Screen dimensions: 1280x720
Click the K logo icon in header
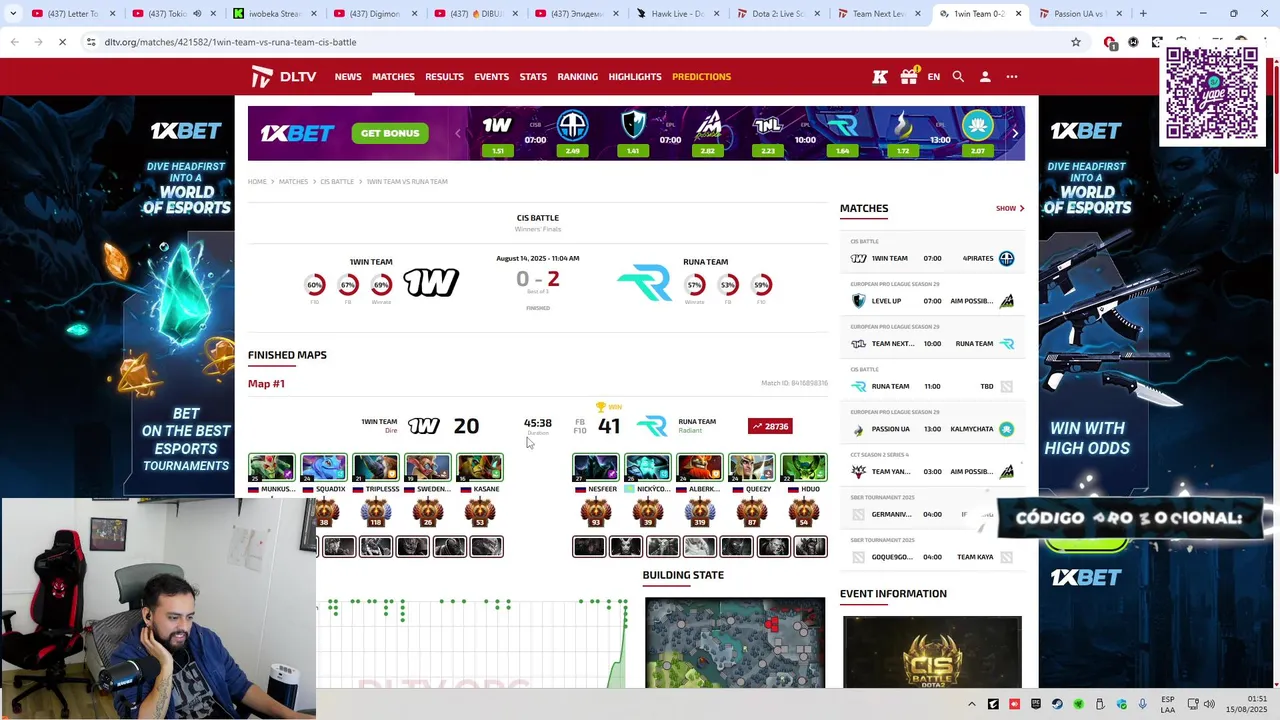click(x=880, y=77)
